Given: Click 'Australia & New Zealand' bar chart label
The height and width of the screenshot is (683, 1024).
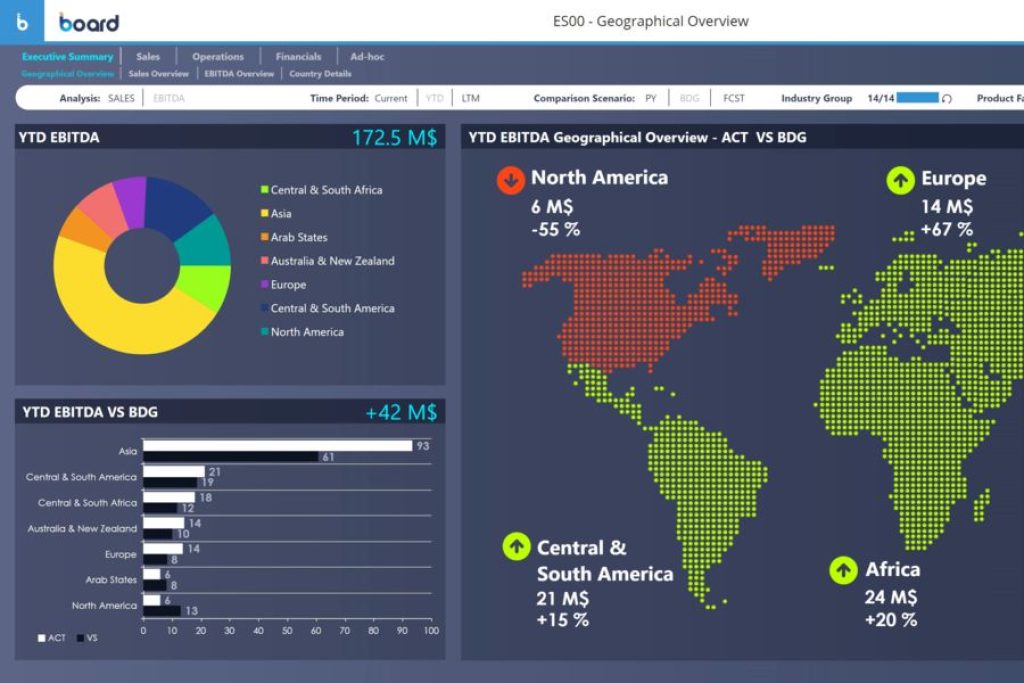Looking at the screenshot, I should click(x=82, y=528).
